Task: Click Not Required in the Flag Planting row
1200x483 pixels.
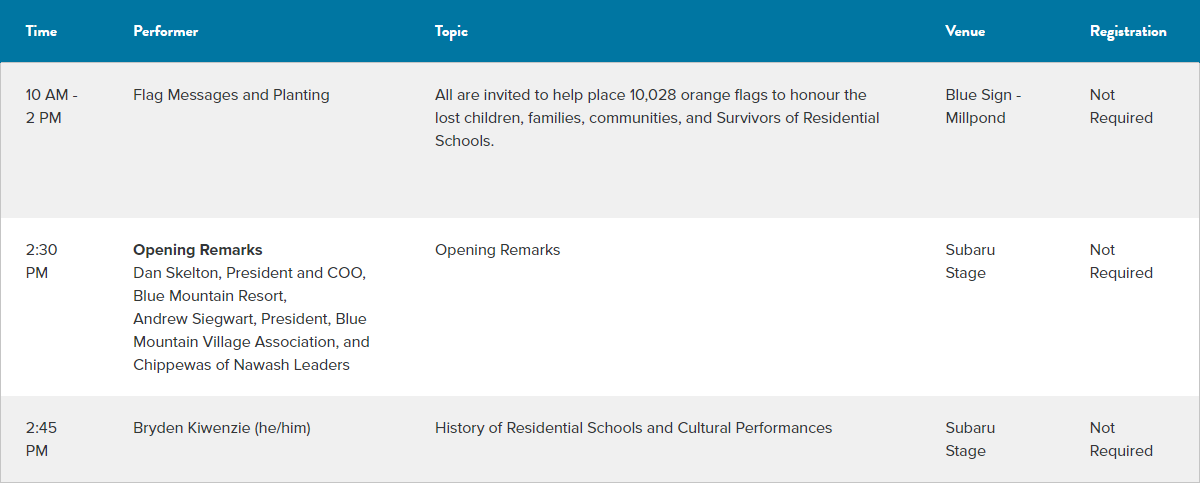Action: pyautogui.click(x=1121, y=106)
